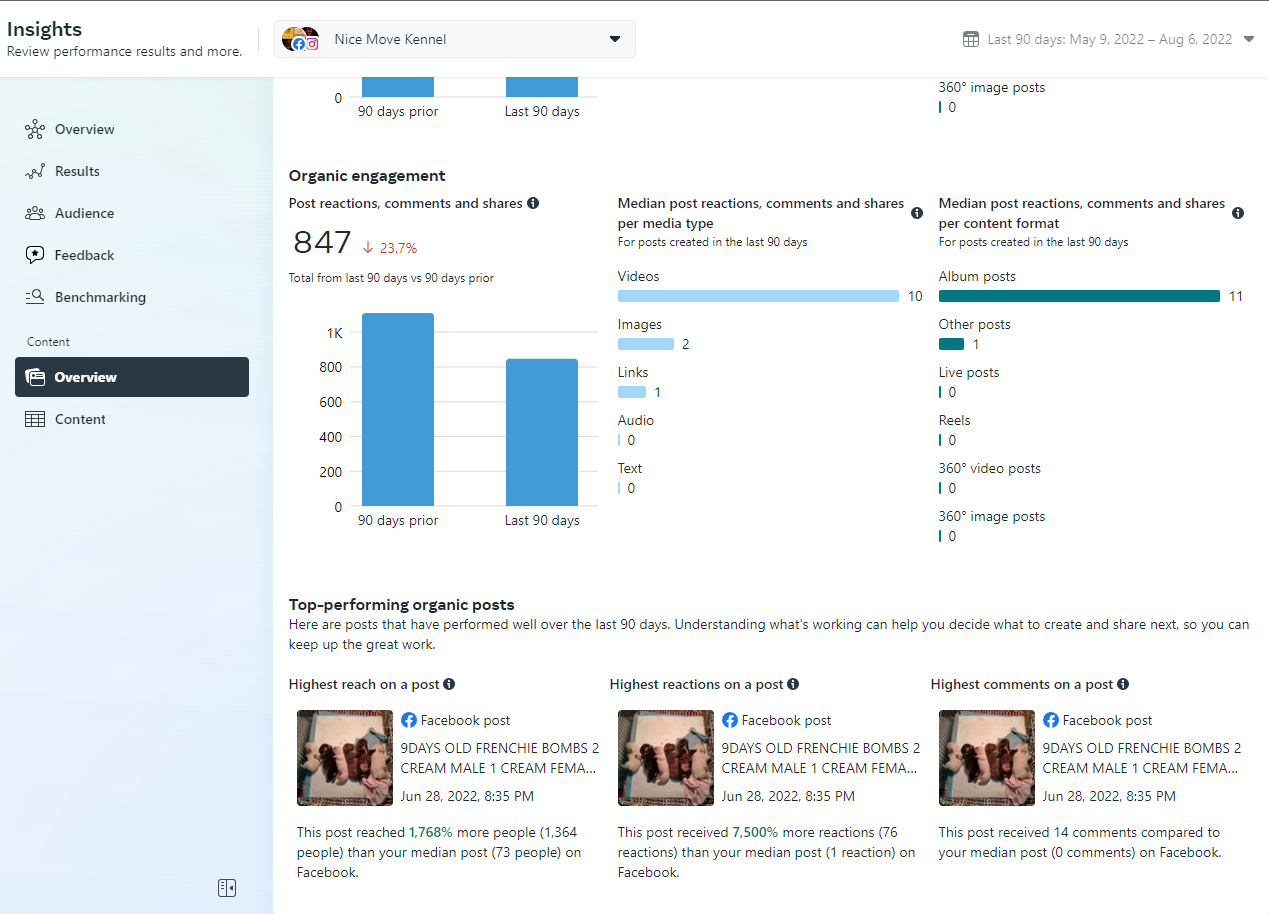Click the 360° video posts label
The height and width of the screenshot is (914, 1269).
[x=990, y=468]
